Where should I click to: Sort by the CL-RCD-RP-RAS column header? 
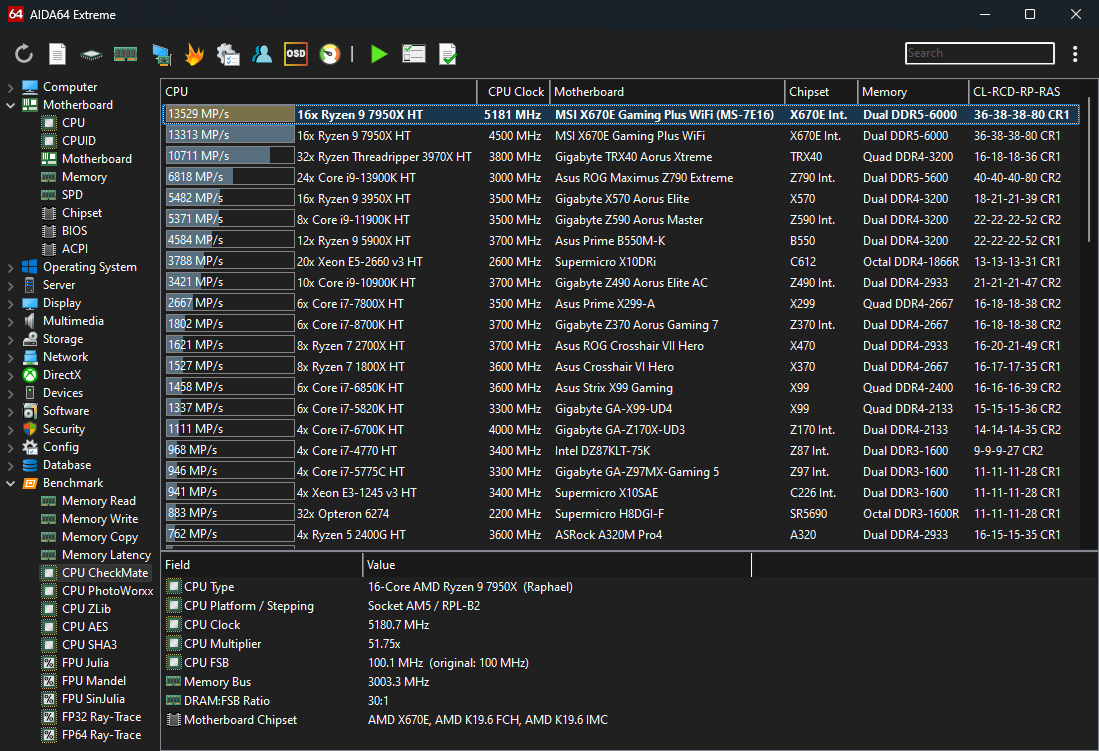pyautogui.click(x=1025, y=92)
